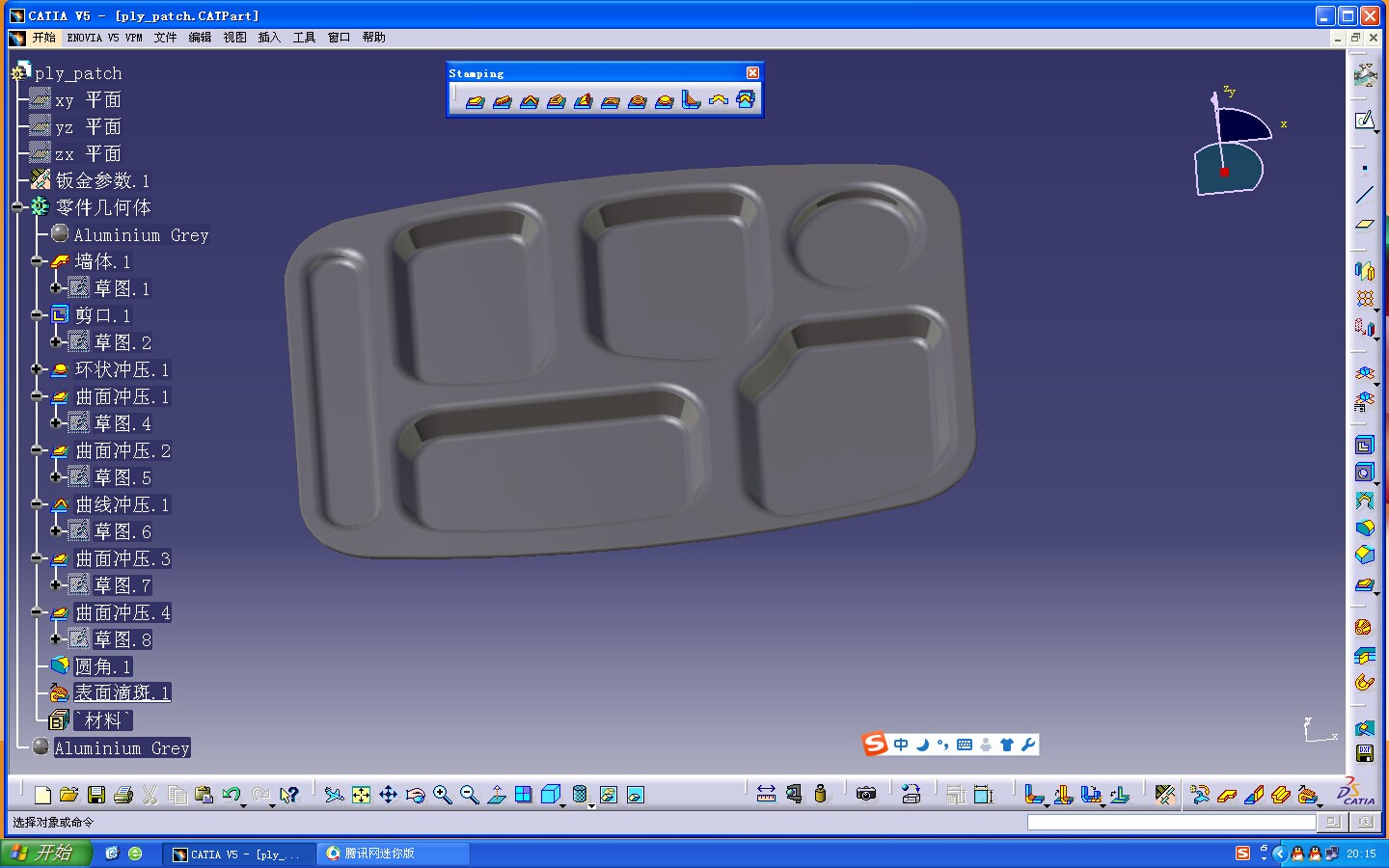Switch to 腾讯网迷你版 taskbar window
This screenshot has width=1389, height=868.
tap(393, 854)
